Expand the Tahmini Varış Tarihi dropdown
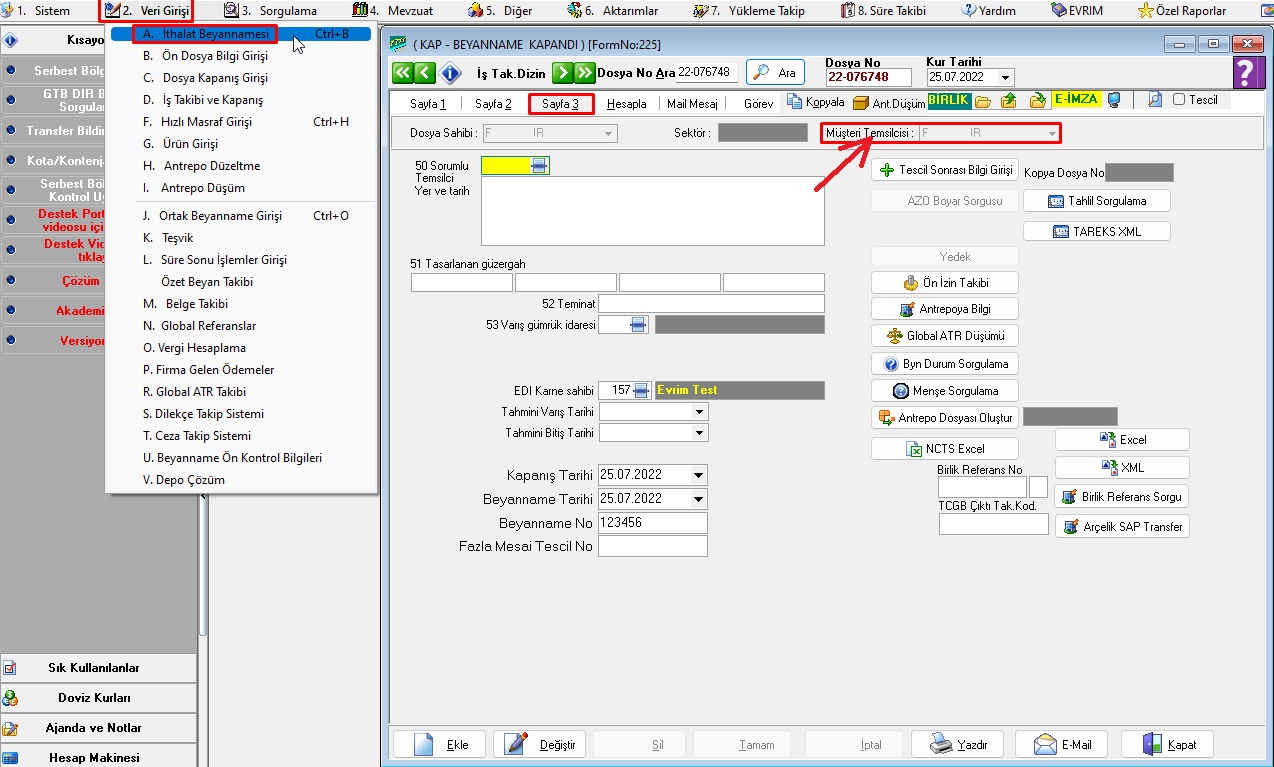This screenshot has height=767, width=1274. tap(698, 412)
